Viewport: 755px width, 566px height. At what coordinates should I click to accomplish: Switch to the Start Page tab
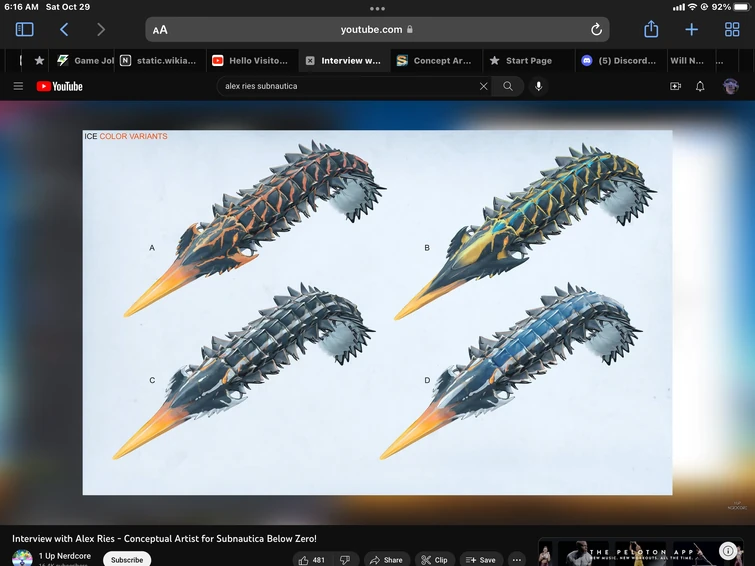coord(528,61)
